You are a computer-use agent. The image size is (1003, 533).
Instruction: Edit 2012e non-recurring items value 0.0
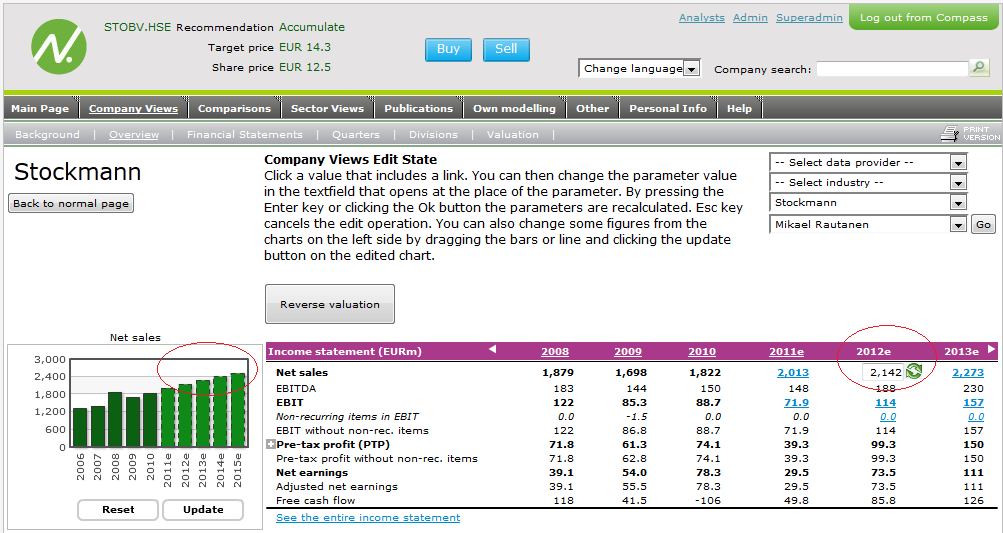888,417
